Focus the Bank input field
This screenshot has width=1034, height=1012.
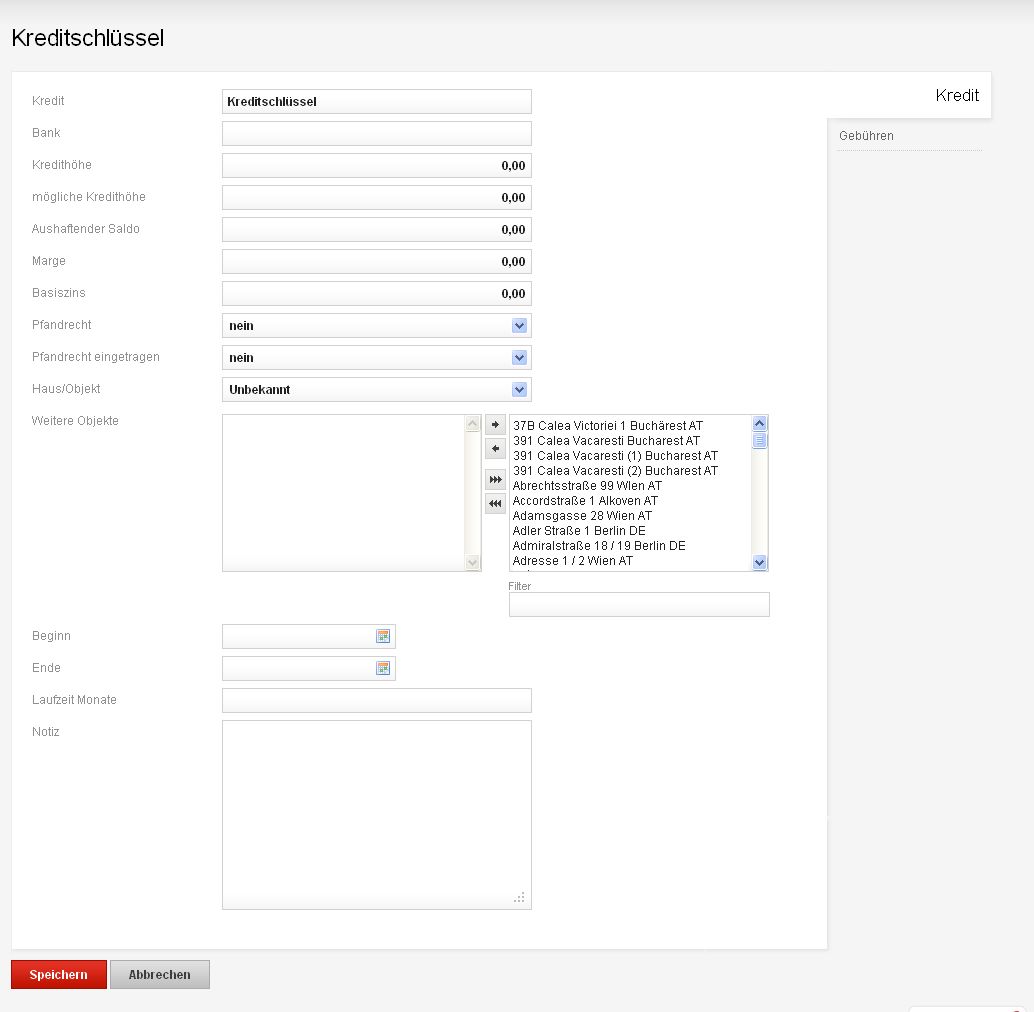click(x=377, y=134)
